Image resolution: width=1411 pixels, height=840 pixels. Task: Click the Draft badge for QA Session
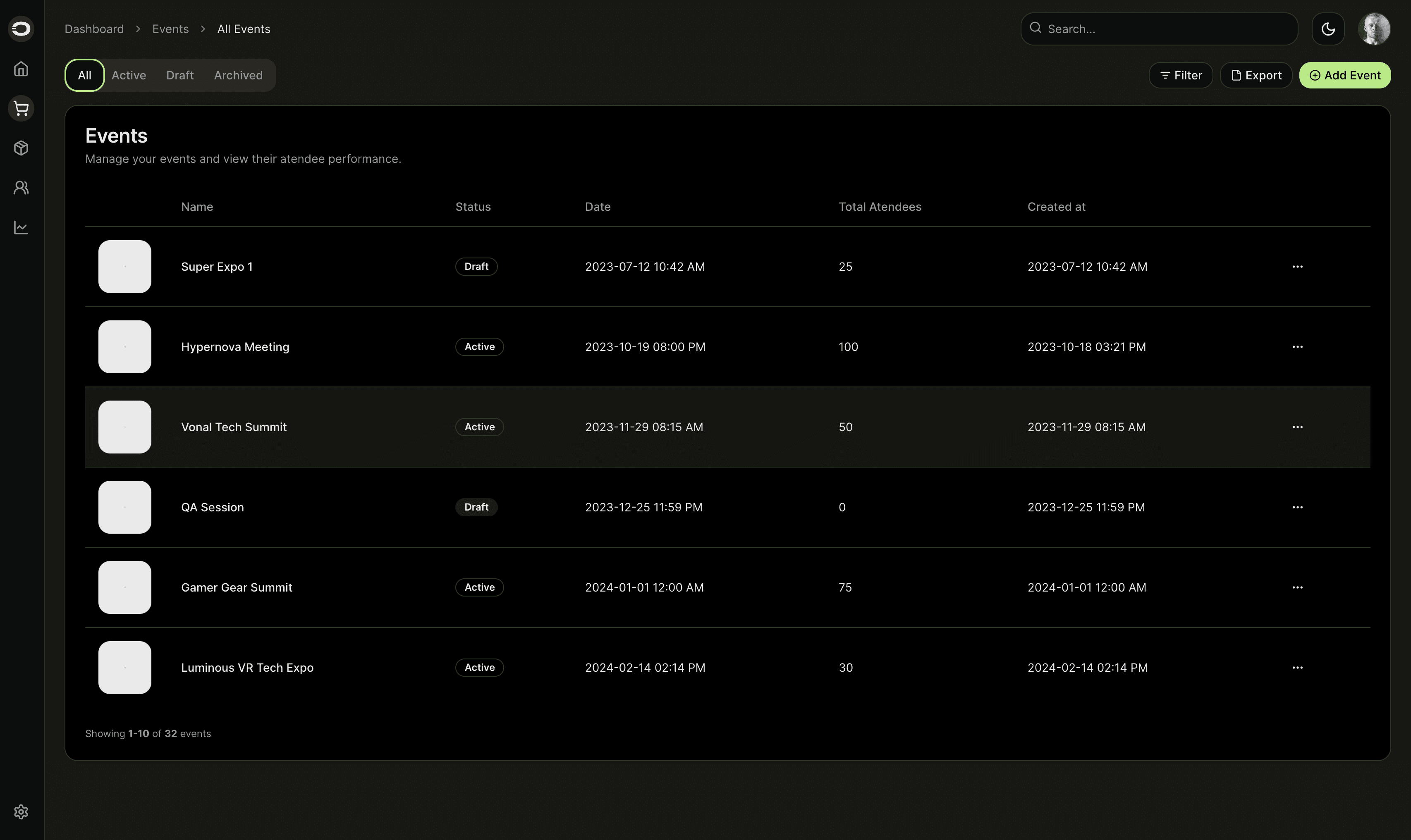pos(476,507)
